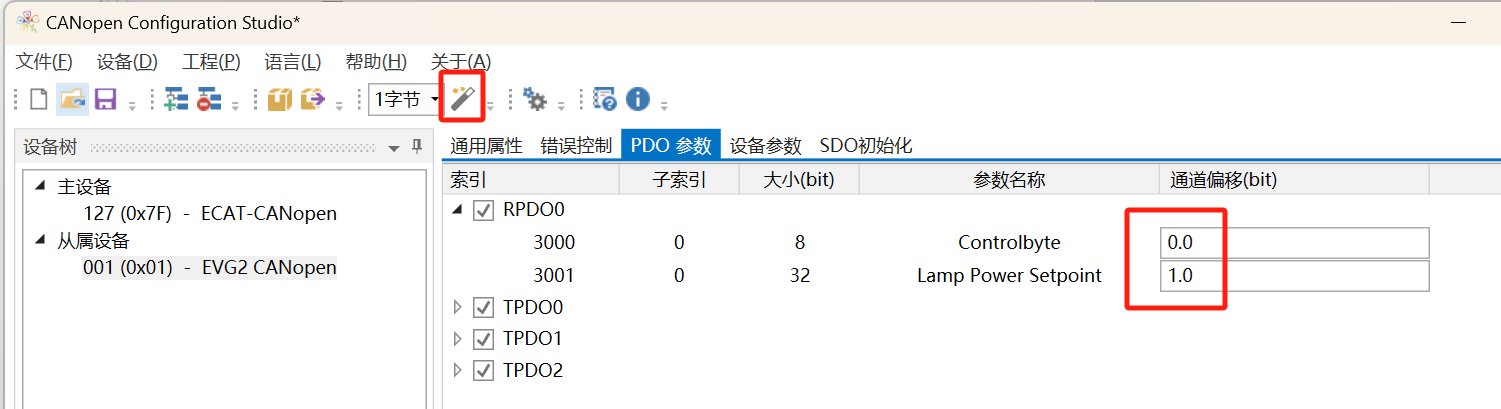This screenshot has height=409, width=1501.
Task: Collapse the 从属设备 tree node
Action: pyautogui.click(x=40, y=240)
